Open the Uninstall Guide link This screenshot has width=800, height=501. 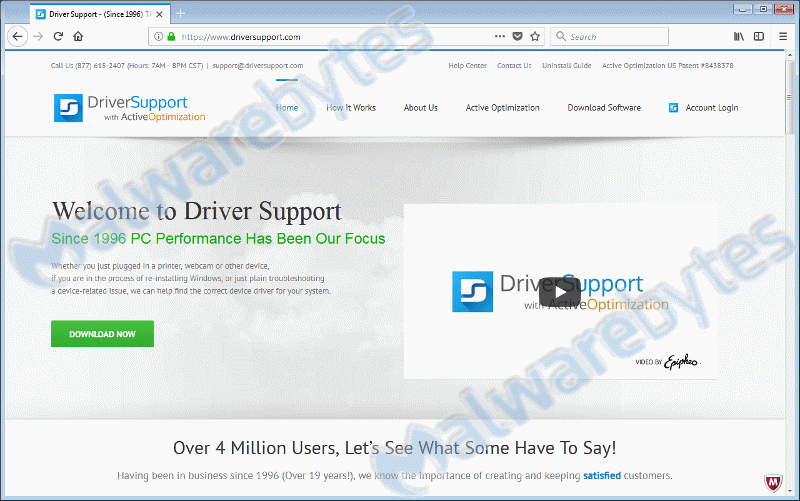click(566, 66)
